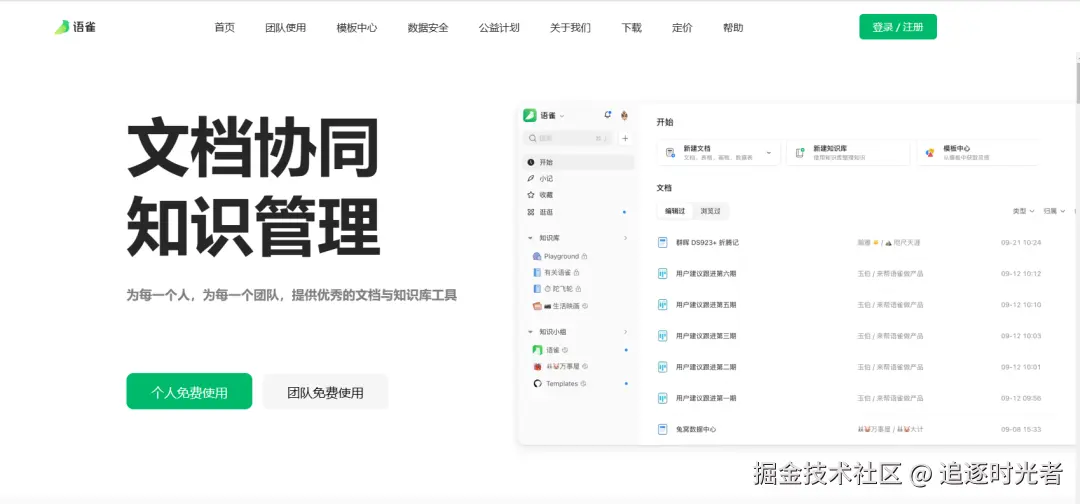The height and width of the screenshot is (504, 1080).
Task: Click the green group icon beside 语雀 under 知识小组
Action: 538,350
